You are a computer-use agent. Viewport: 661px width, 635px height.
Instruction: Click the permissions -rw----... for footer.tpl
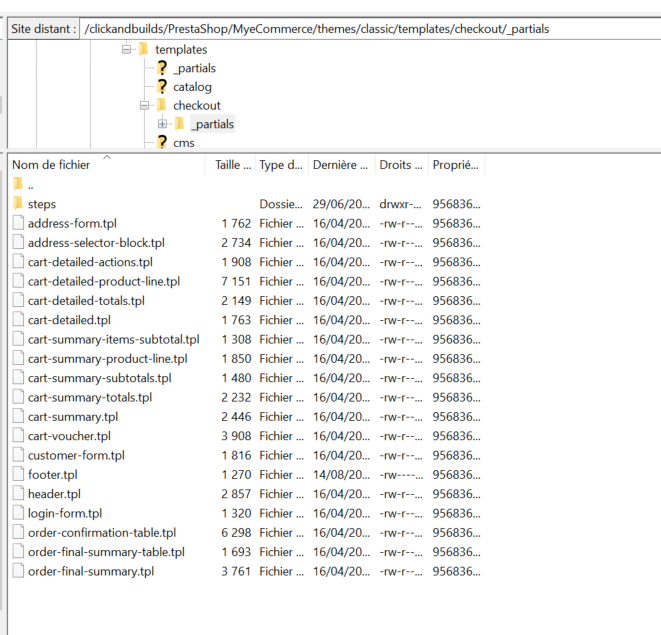click(401, 475)
